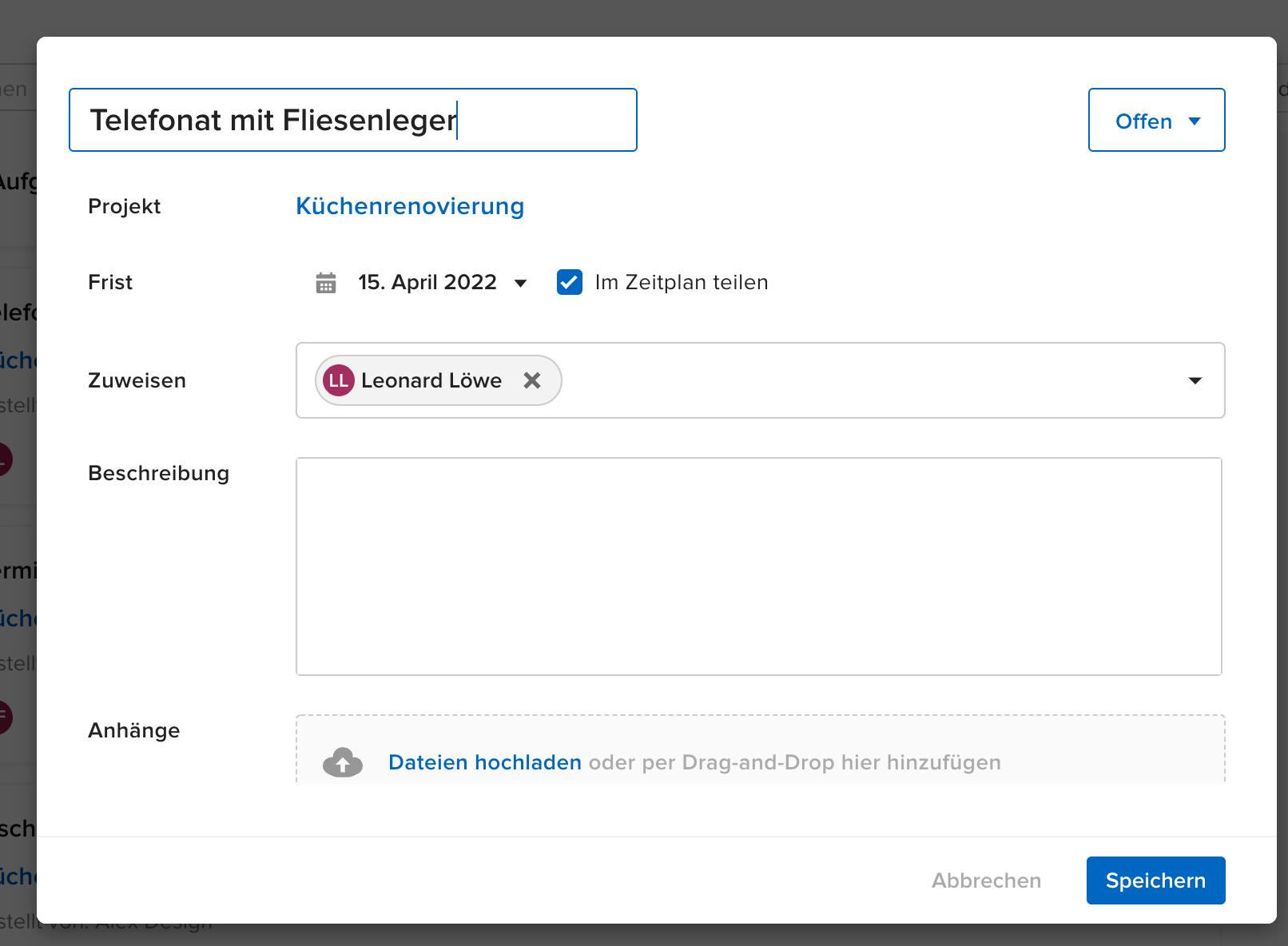Viewport: 1288px width, 946px height.
Task: Click the empty area of Zuweisen field
Action: coord(871,380)
